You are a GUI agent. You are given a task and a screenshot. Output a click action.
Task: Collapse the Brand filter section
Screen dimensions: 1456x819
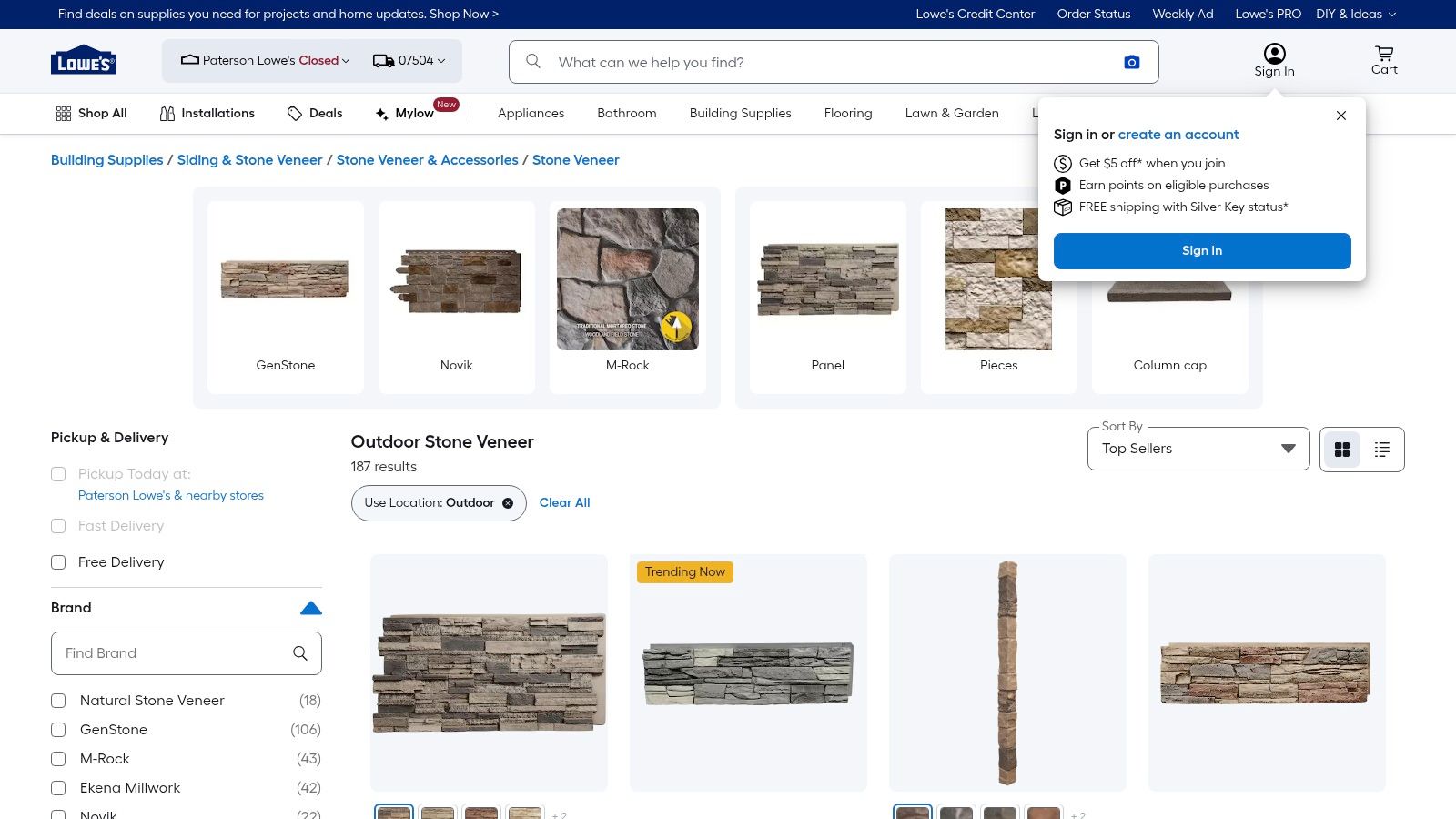pyautogui.click(x=311, y=608)
